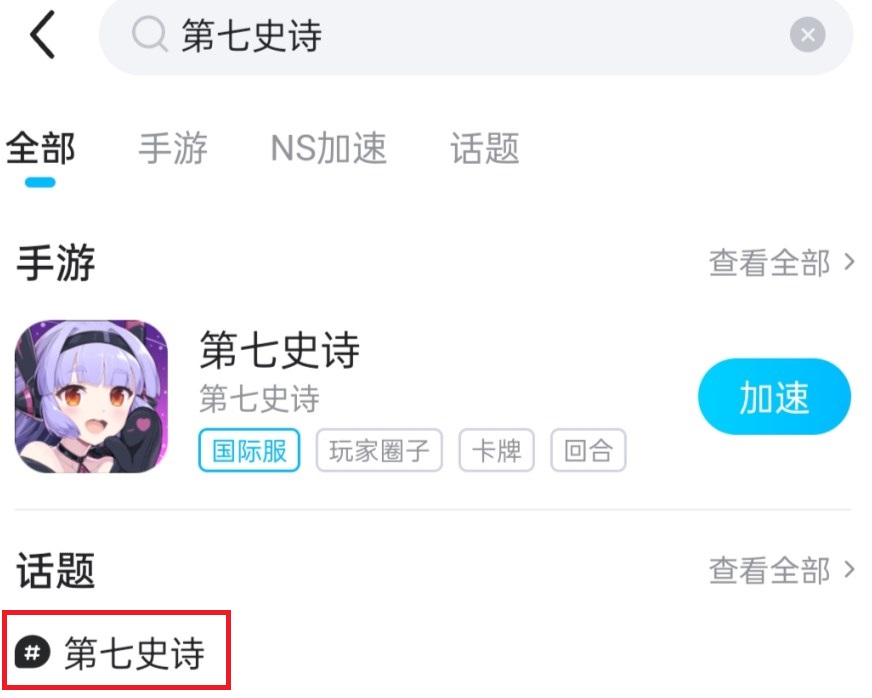Select the 话题 tab

[x=484, y=148]
